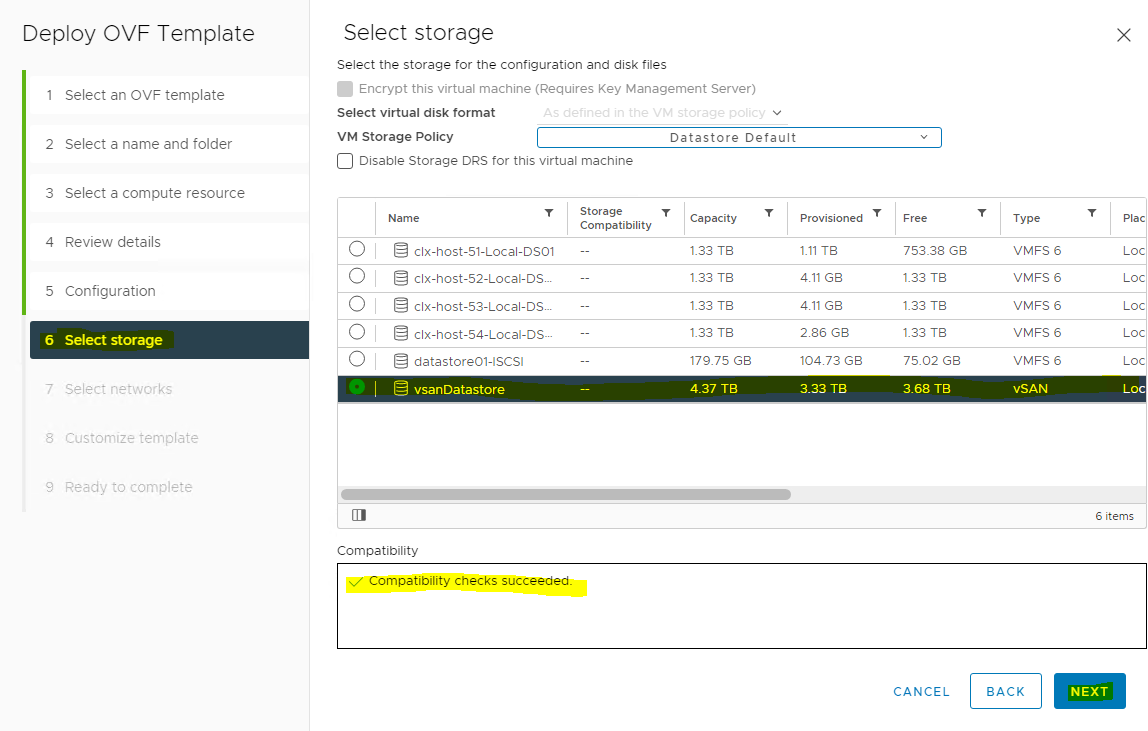This screenshot has width=1148, height=731.
Task: Click the 2.86 GB provisioned cell
Action: [824, 333]
